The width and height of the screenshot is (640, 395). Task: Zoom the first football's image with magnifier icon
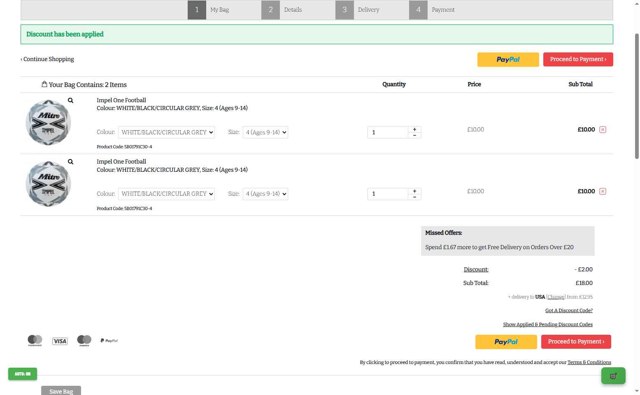(71, 100)
